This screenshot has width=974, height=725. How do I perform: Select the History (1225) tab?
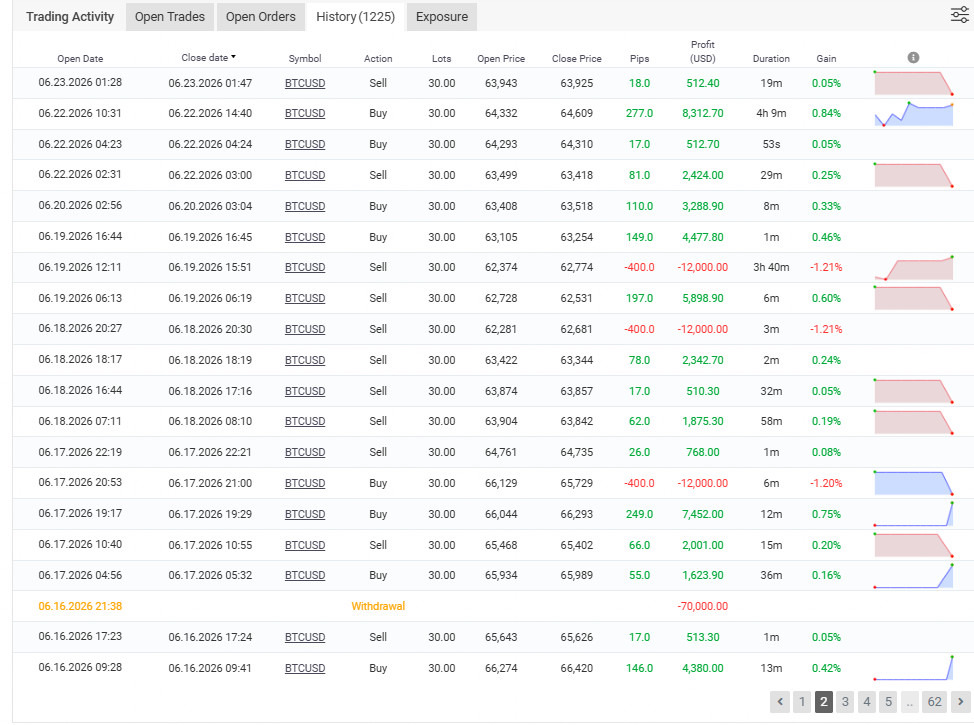point(355,17)
